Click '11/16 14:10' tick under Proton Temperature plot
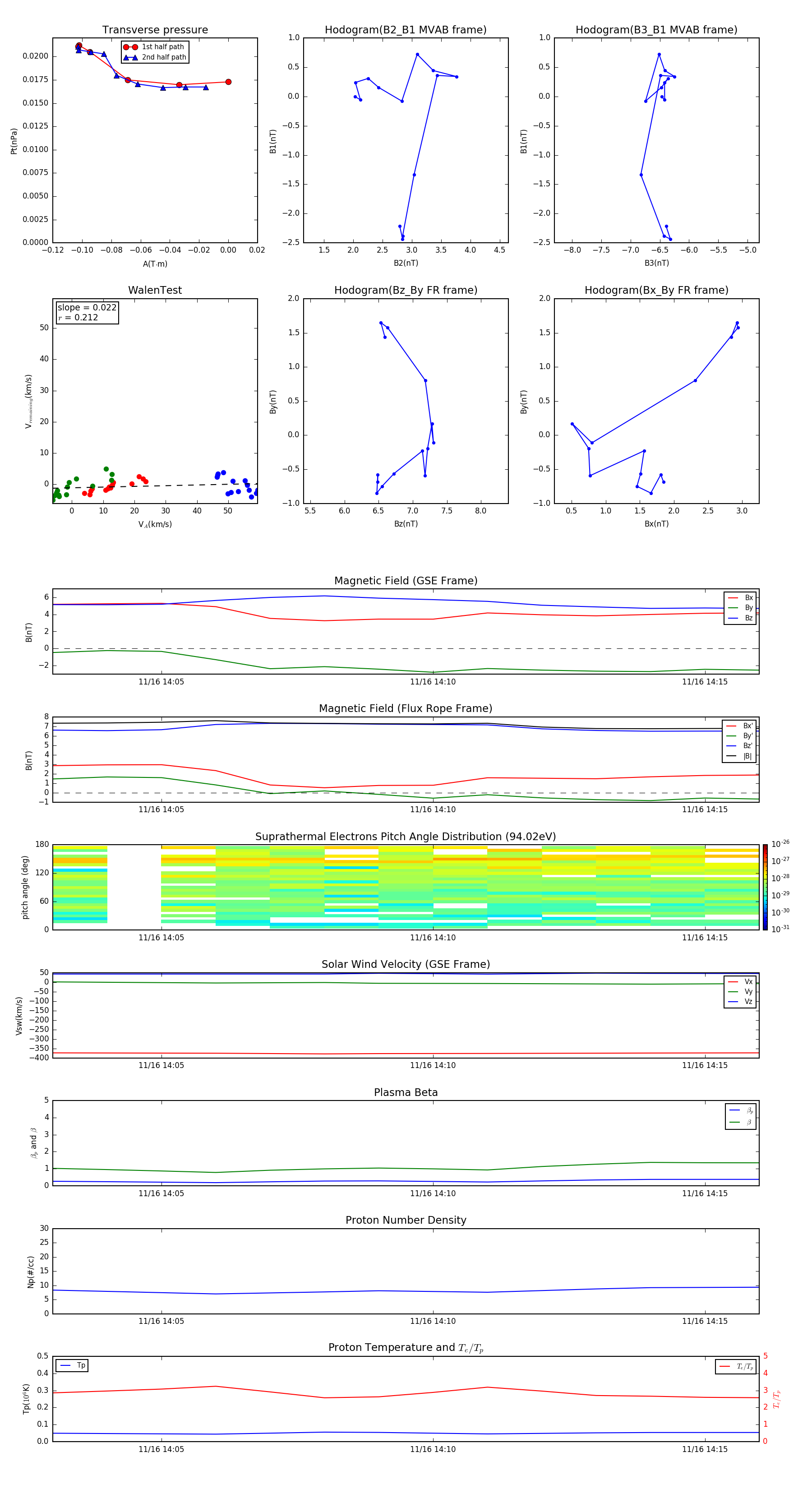 click(433, 1449)
